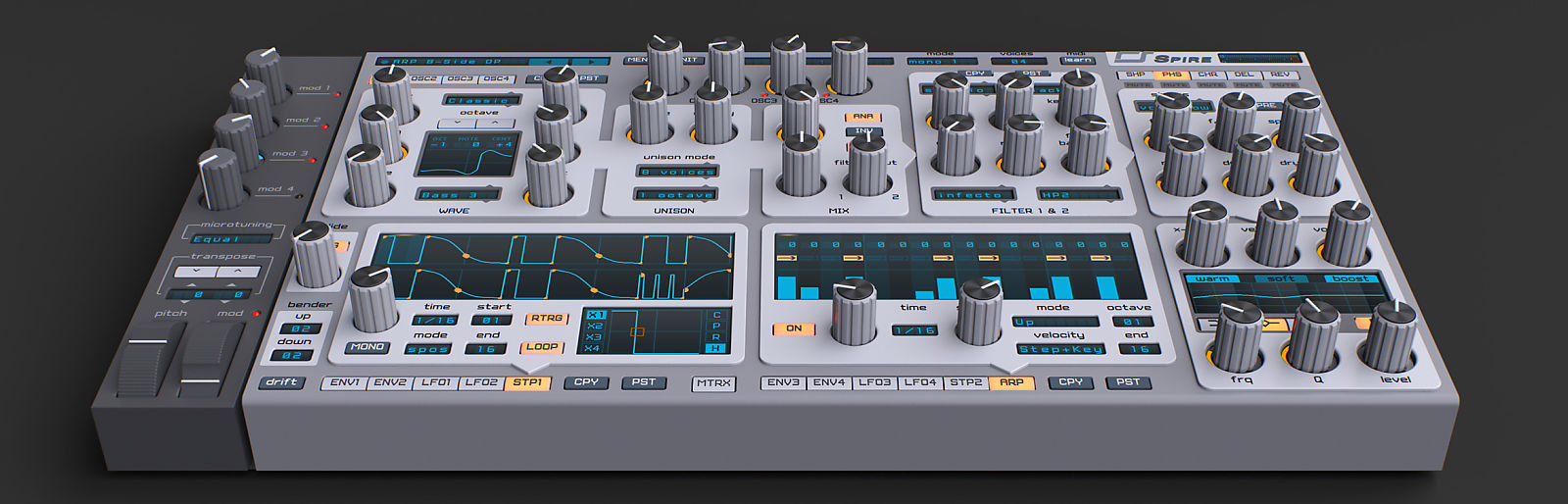The width and height of the screenshot is (1568, 504).
Task: Open the 8 voices unison mode dropdown
Action: click(x=677, y=172)
